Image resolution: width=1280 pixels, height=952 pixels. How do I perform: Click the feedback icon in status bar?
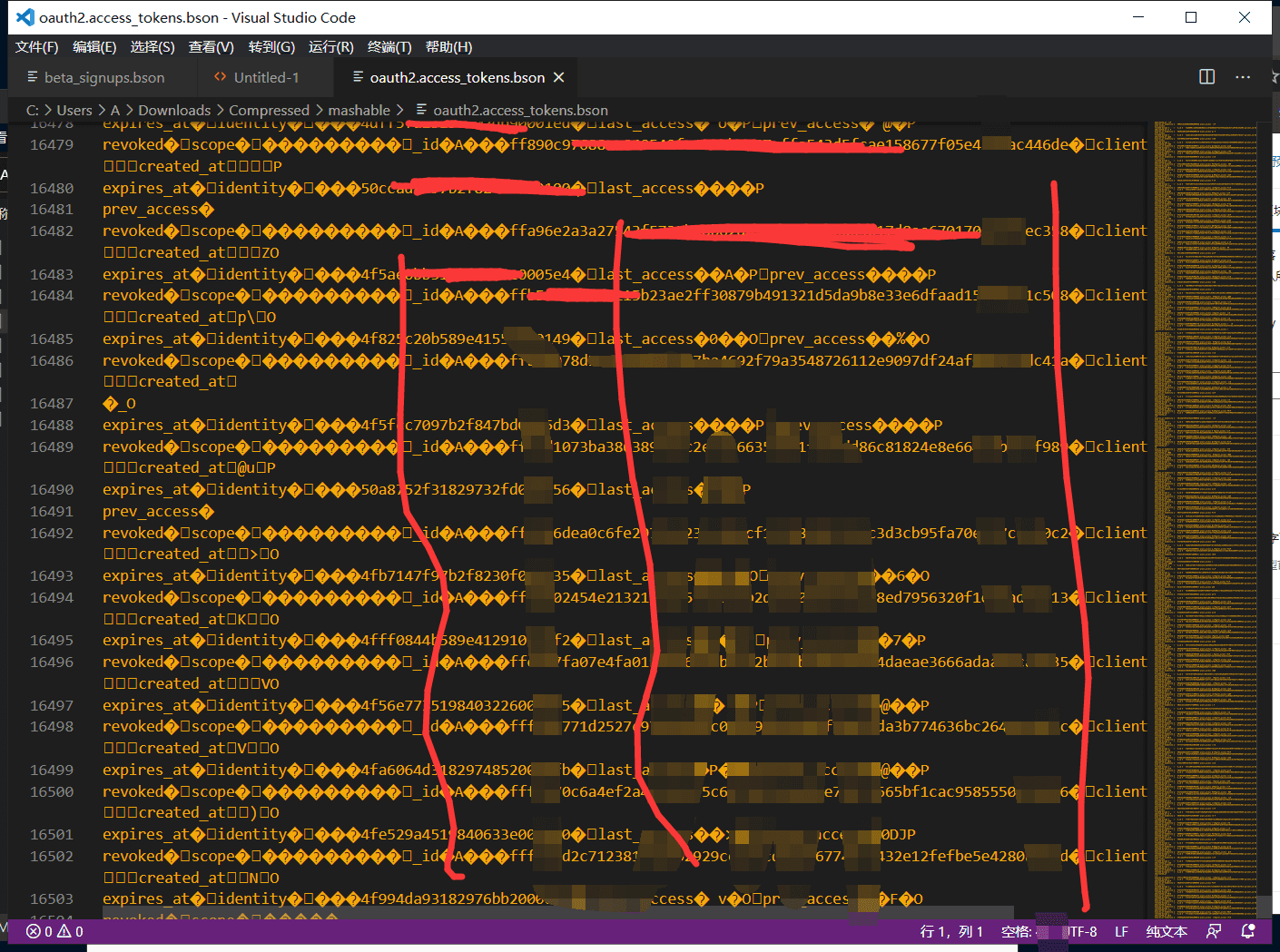click(1214, 931)
